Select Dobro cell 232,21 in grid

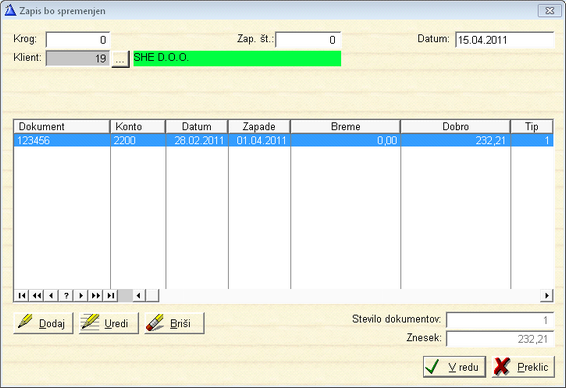(x=456, y=140)
